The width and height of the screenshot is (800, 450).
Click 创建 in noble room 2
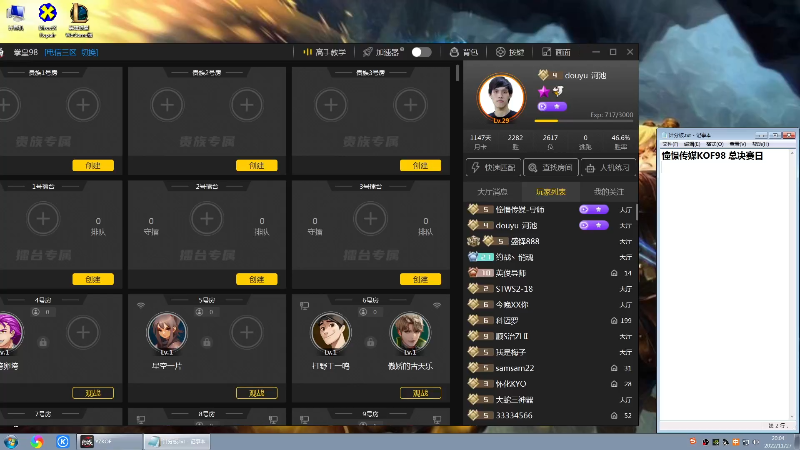257,165
